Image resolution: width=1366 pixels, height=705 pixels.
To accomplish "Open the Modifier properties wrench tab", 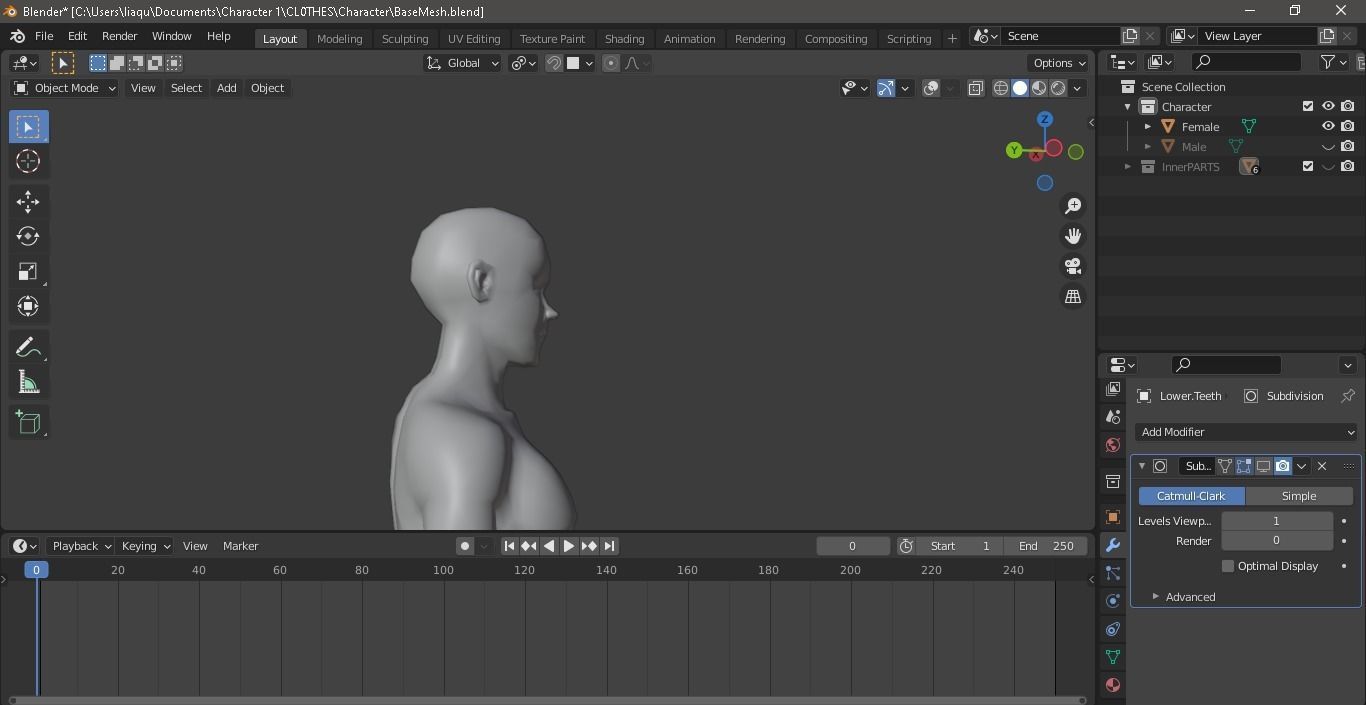I will tap(1113, 545).
